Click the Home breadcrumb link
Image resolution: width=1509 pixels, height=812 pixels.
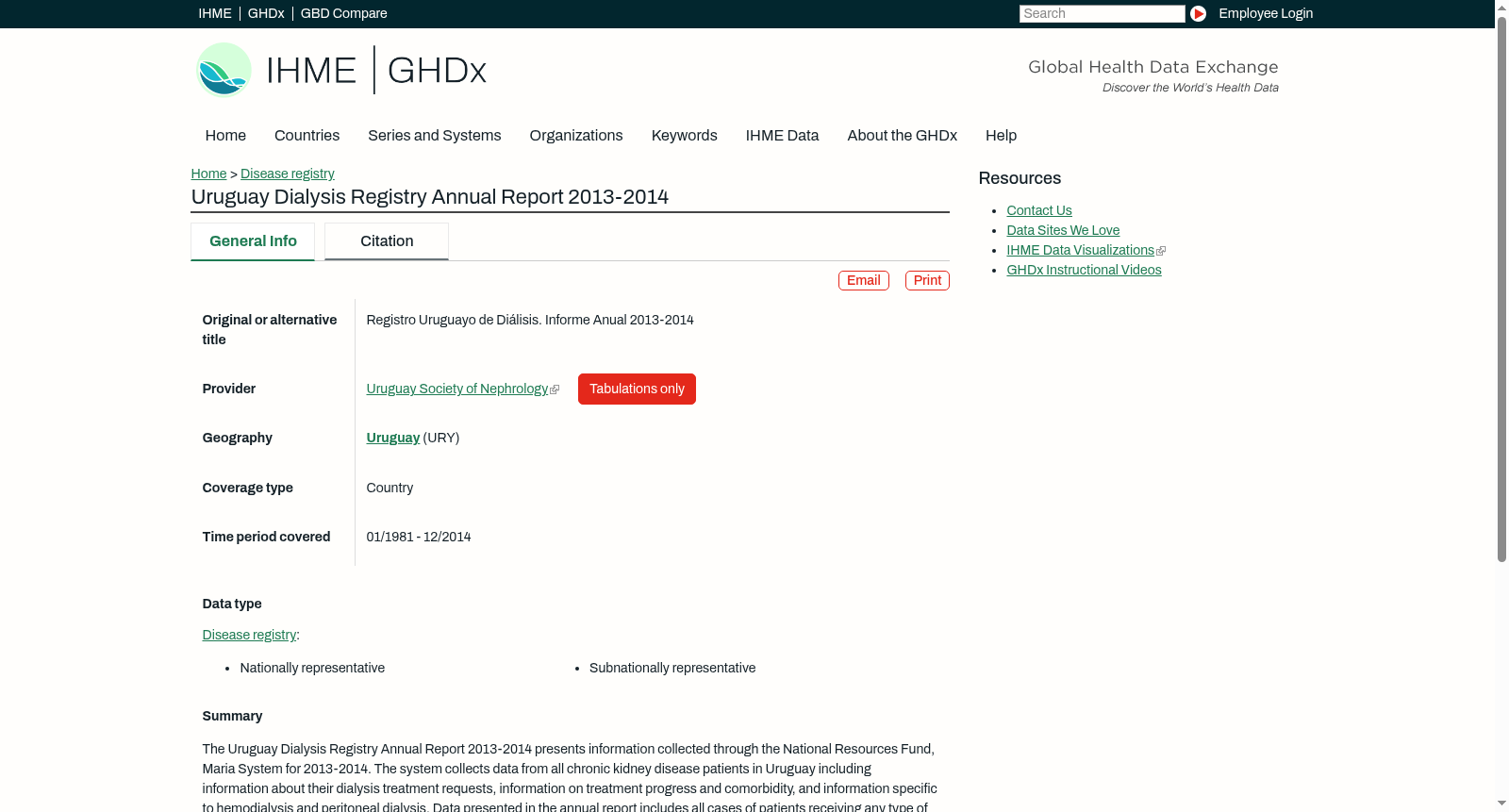click(x=208, y=174)
